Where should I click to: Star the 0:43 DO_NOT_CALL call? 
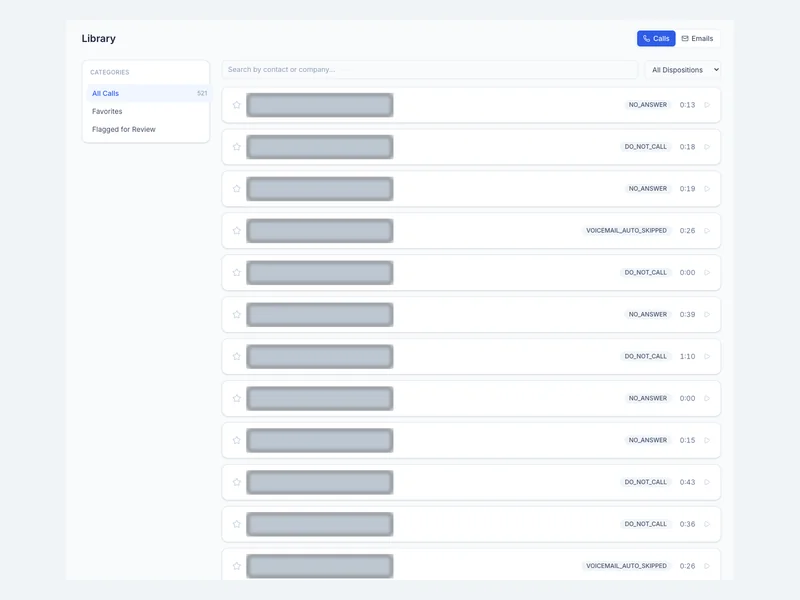click(x=237, y=482)
